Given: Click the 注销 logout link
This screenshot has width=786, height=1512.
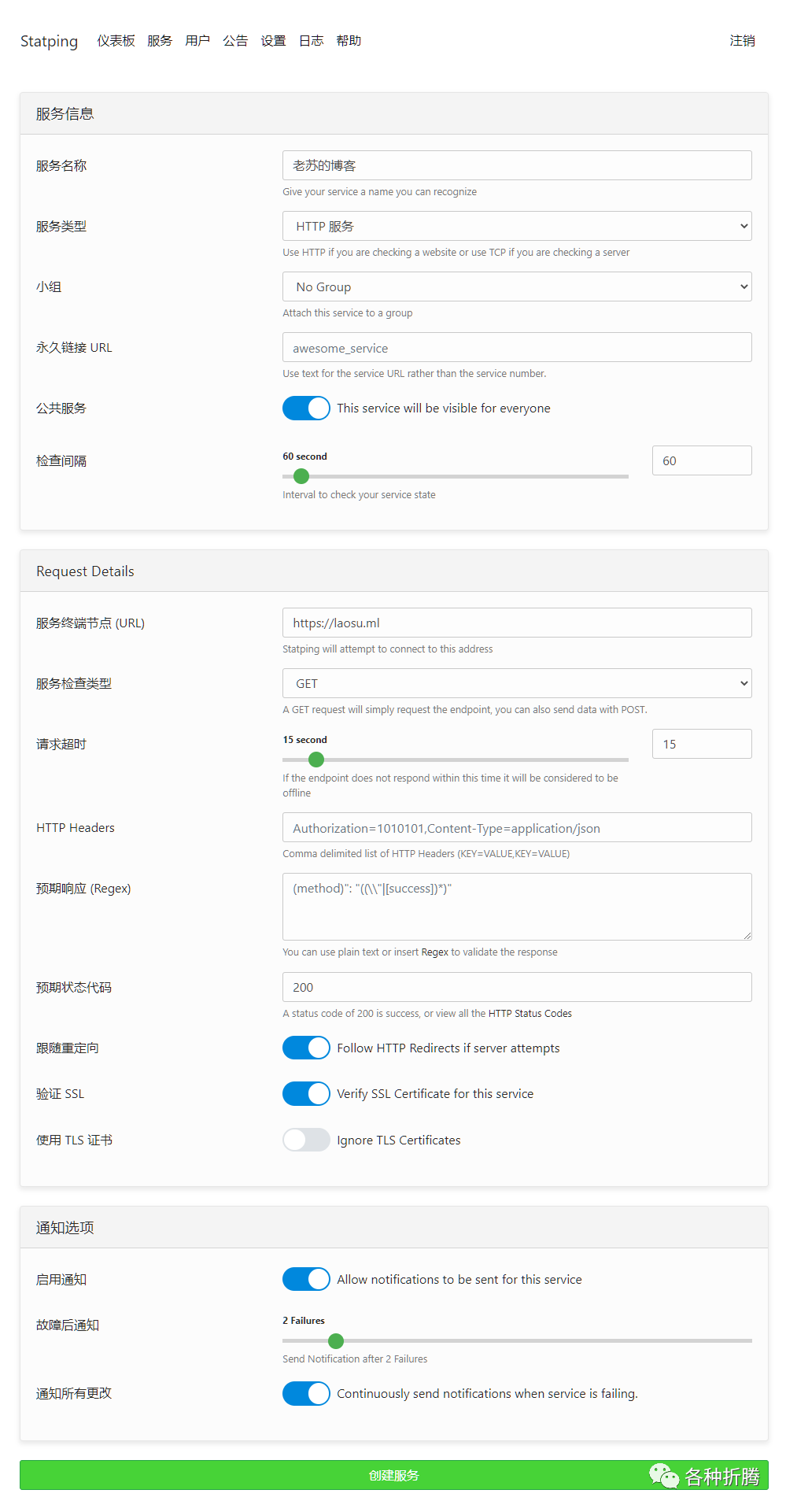Looking at the screenshot, I should pyautogui.click(x=742, y=41).
